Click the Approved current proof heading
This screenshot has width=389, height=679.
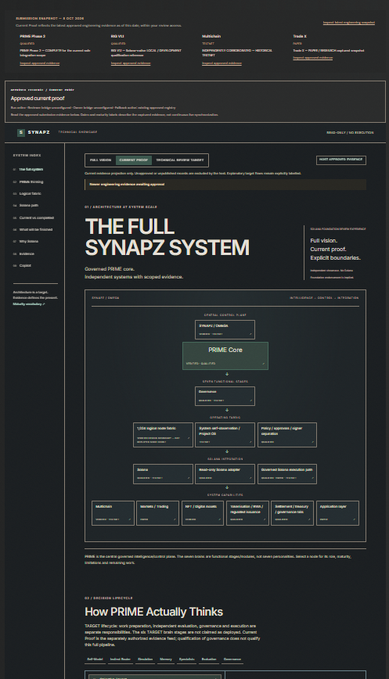click(x=38, y=98)
